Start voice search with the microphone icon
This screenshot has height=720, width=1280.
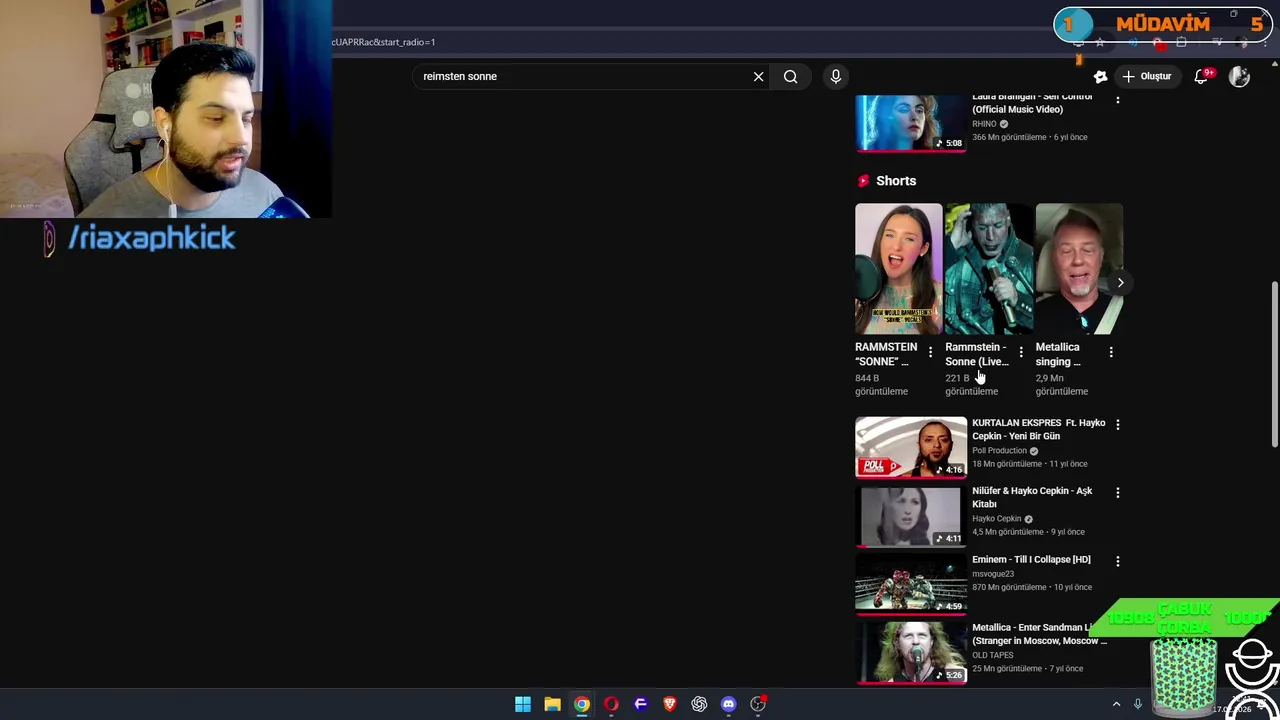[x=836, y=76]
